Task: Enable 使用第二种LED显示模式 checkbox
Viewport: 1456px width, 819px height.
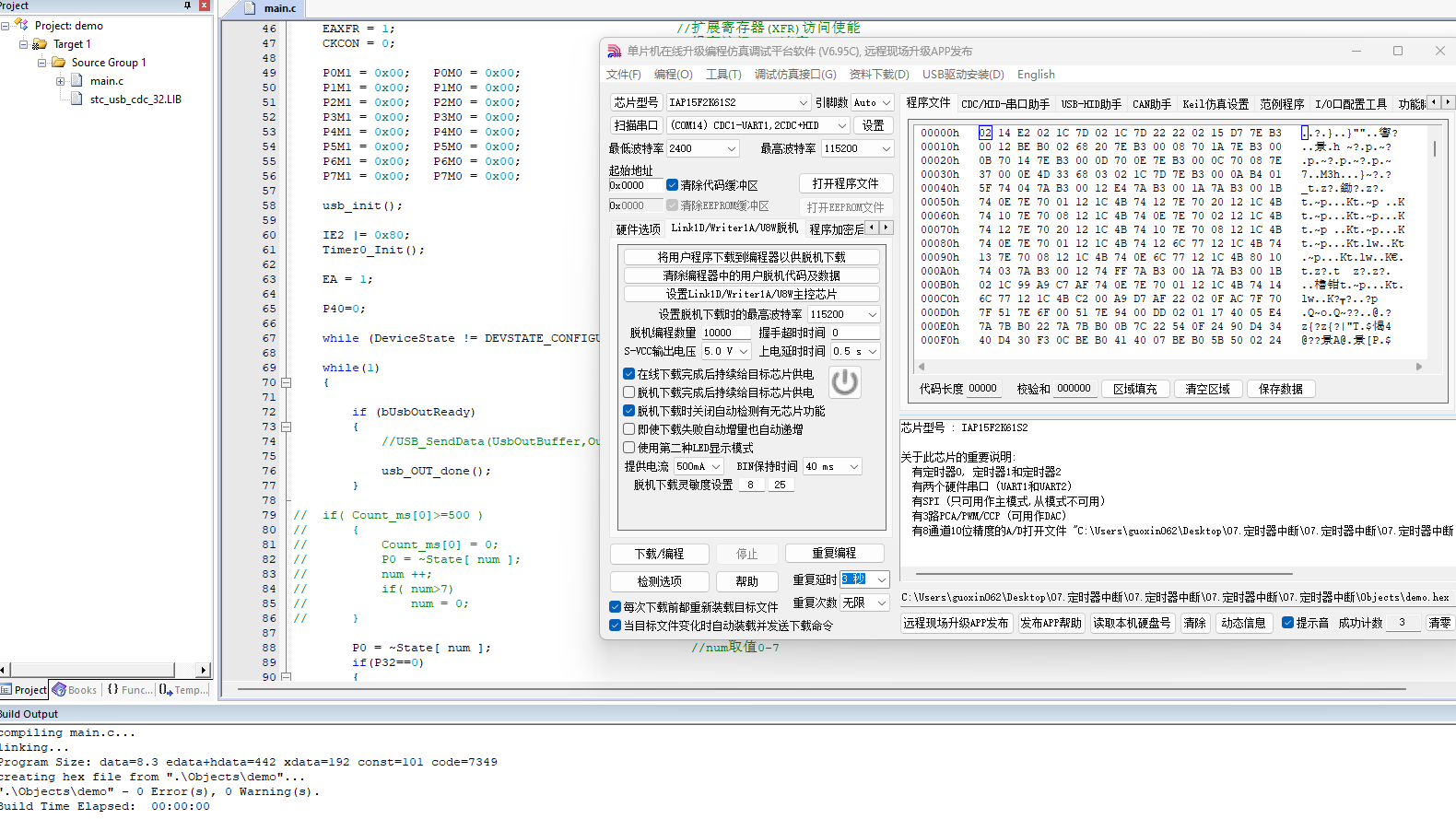Action: tap(628, 448)
